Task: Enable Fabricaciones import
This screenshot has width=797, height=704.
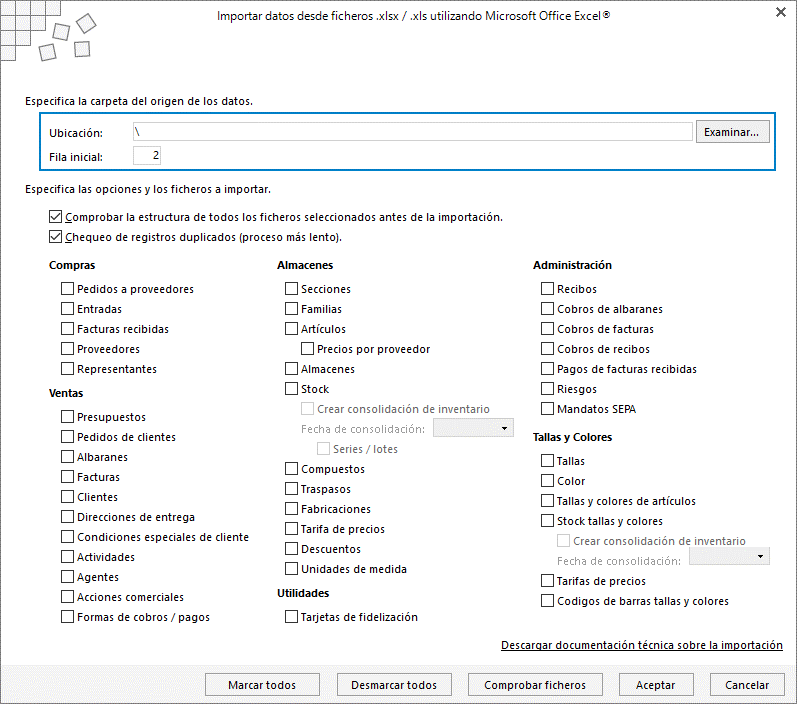Action: (291, 509)
